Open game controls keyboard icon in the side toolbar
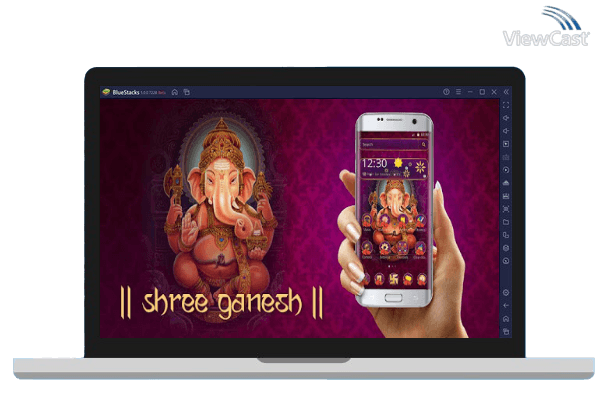This screenshot has width=602, height=414. [x=506, y=157]
